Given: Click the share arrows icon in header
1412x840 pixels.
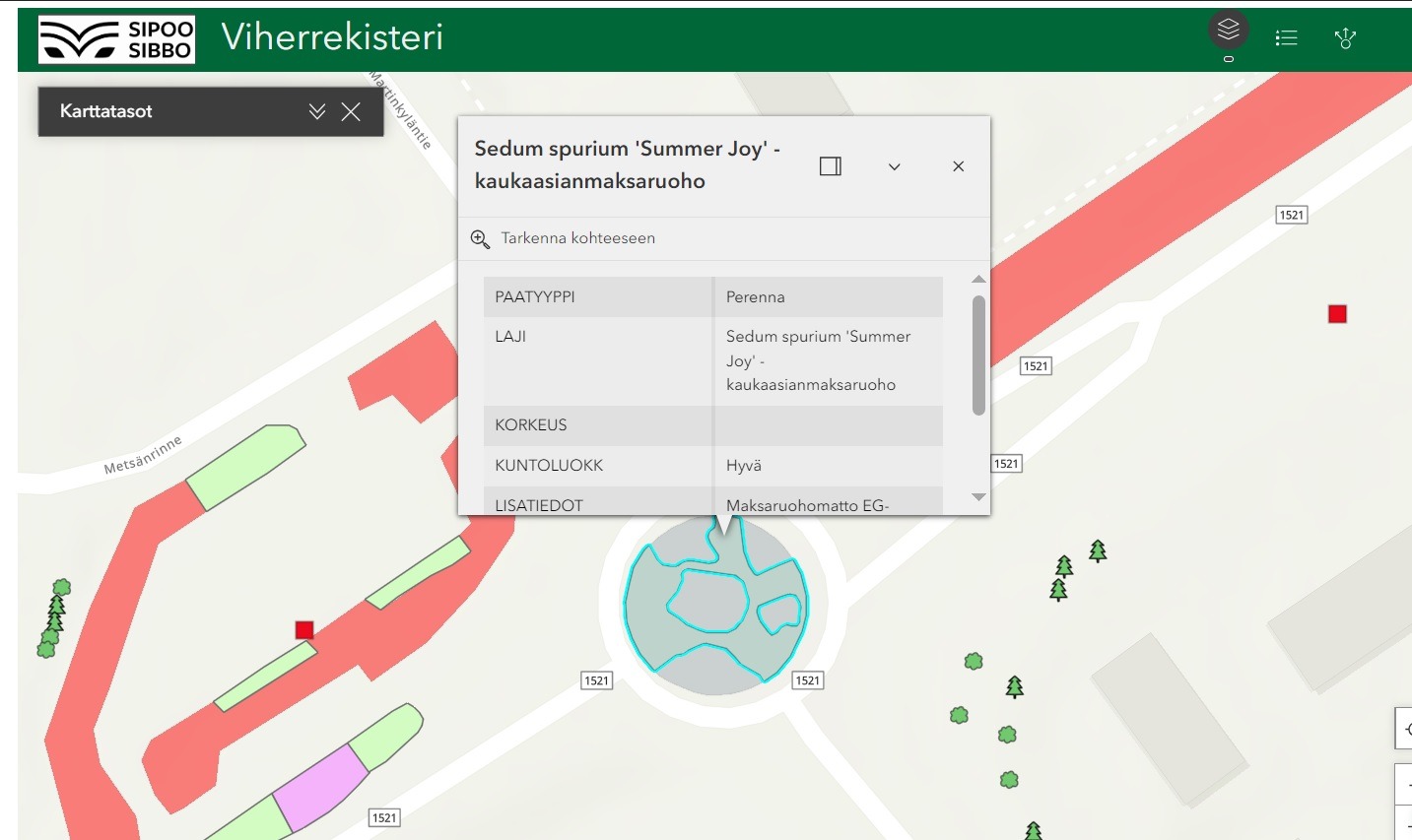Looking at the screenshot, I should (1345, 38).
